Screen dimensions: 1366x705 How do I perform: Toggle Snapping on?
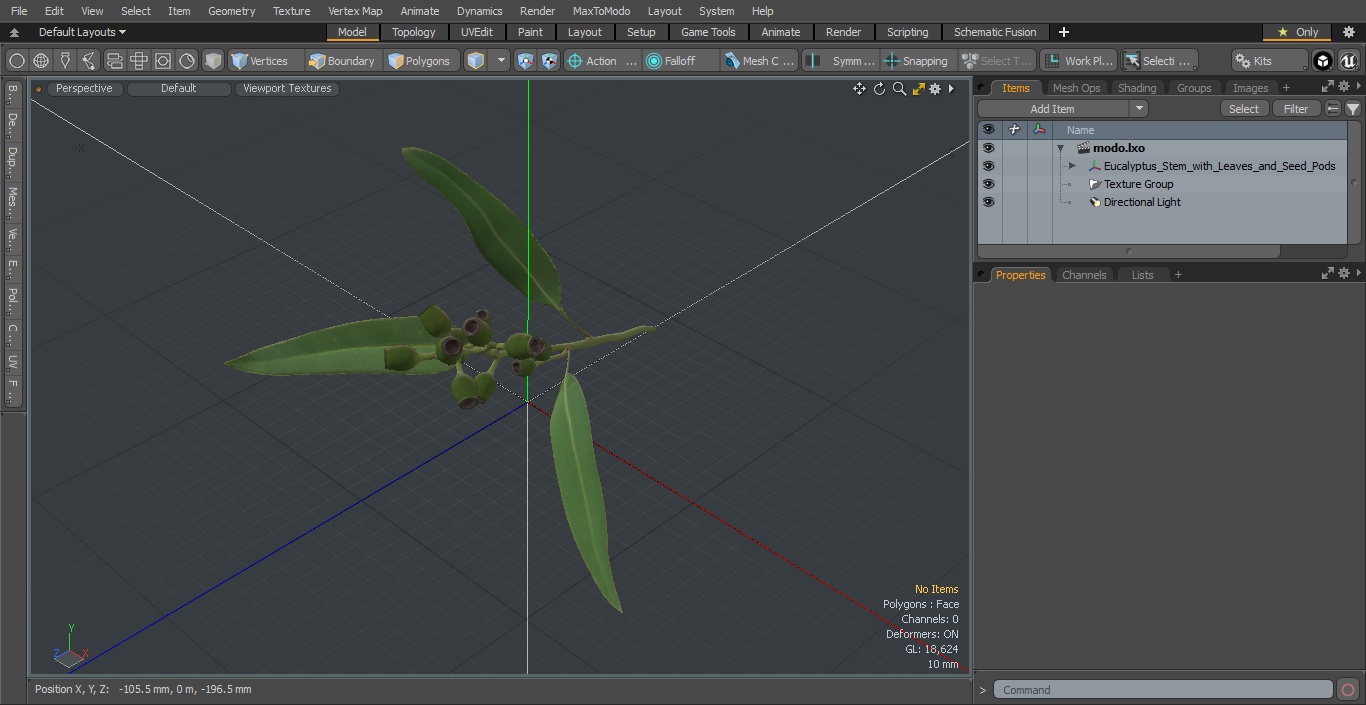tap(916, 61)
